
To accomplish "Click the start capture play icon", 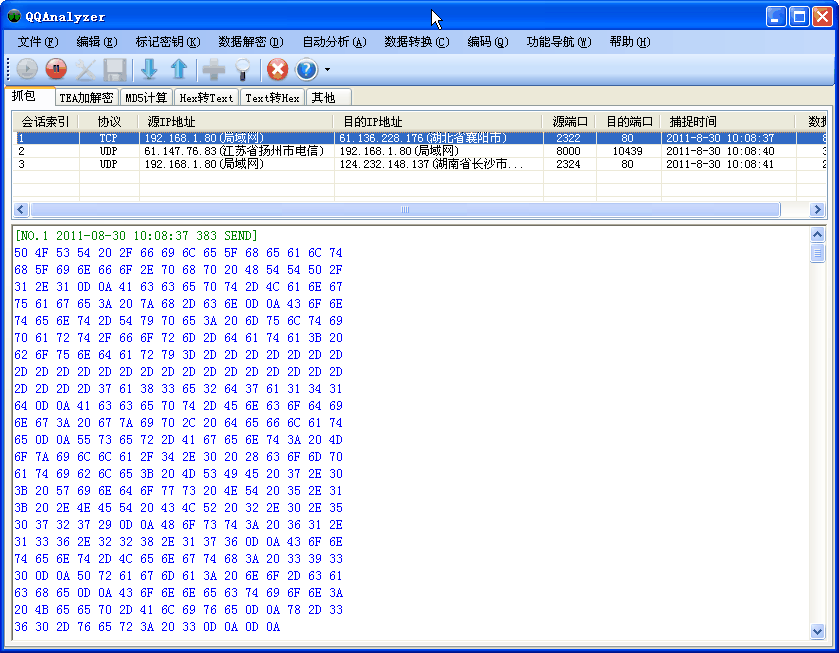I will point(27,69).
